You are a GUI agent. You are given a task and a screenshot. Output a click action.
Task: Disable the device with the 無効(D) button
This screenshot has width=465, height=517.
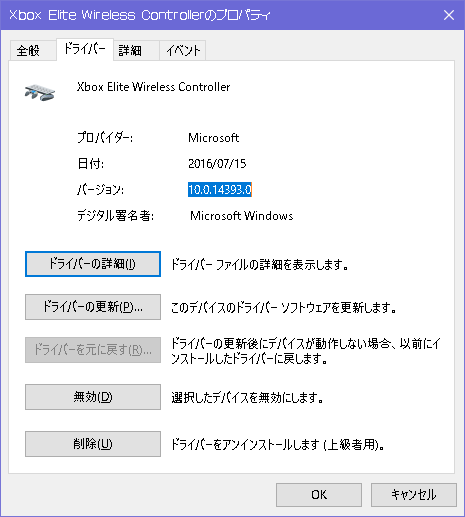tap(93, 397)
